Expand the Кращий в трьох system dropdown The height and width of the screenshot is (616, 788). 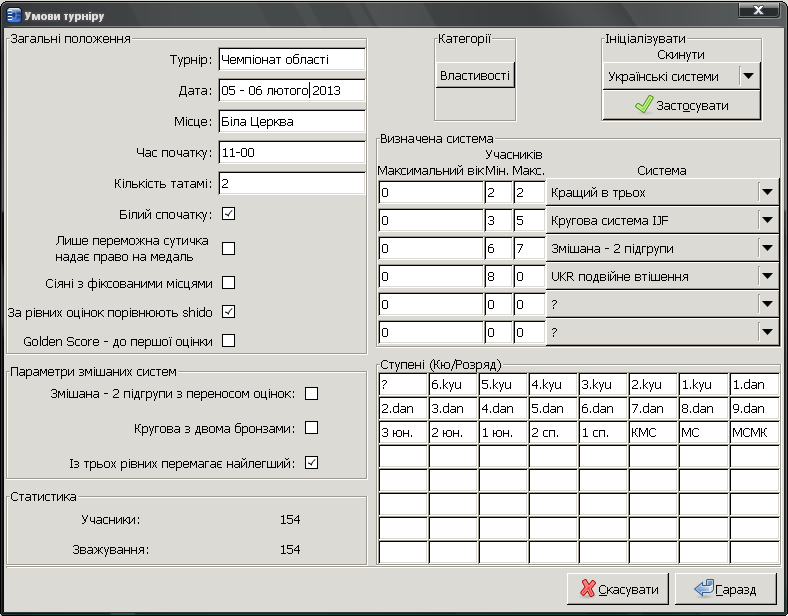tap(767, 192)
